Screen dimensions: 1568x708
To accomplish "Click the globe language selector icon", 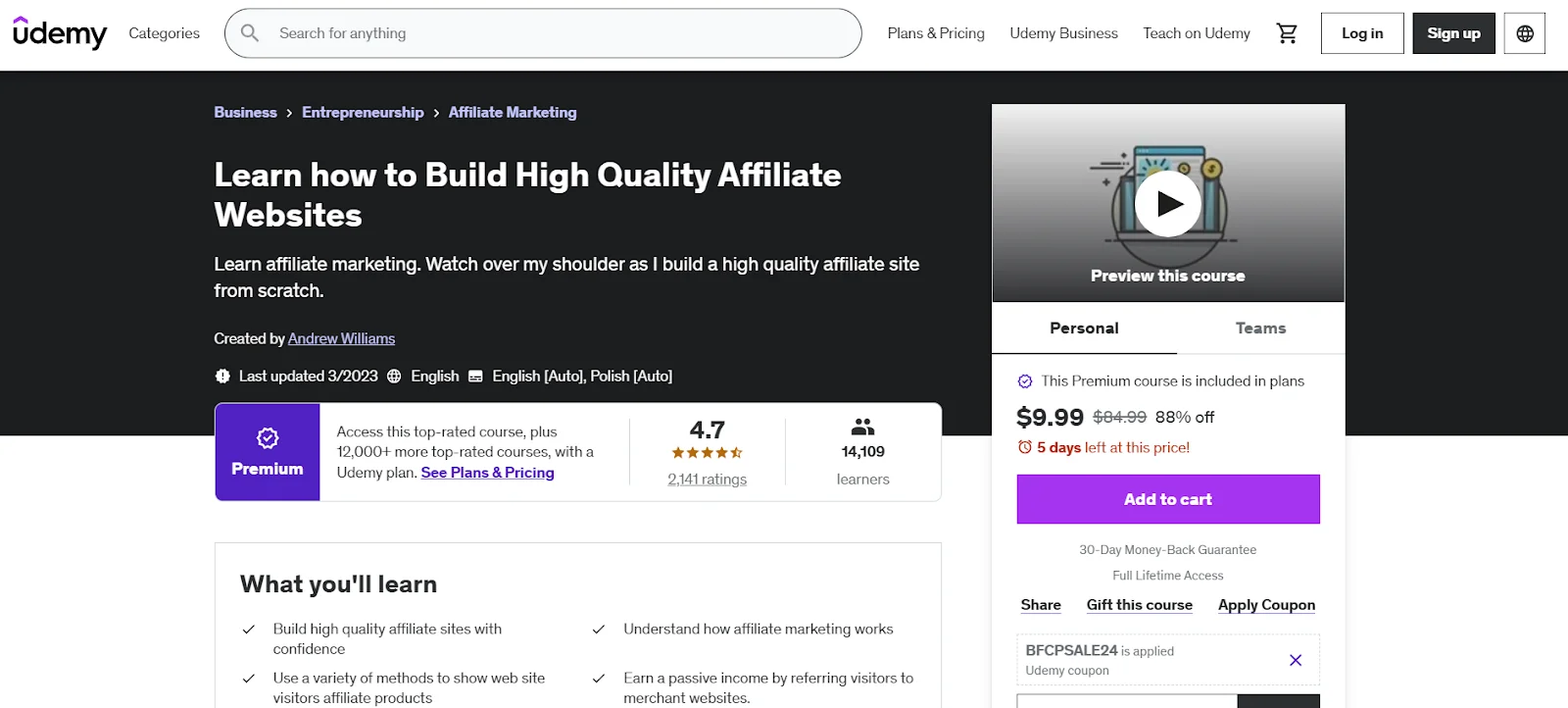I will pos(1524,32).
